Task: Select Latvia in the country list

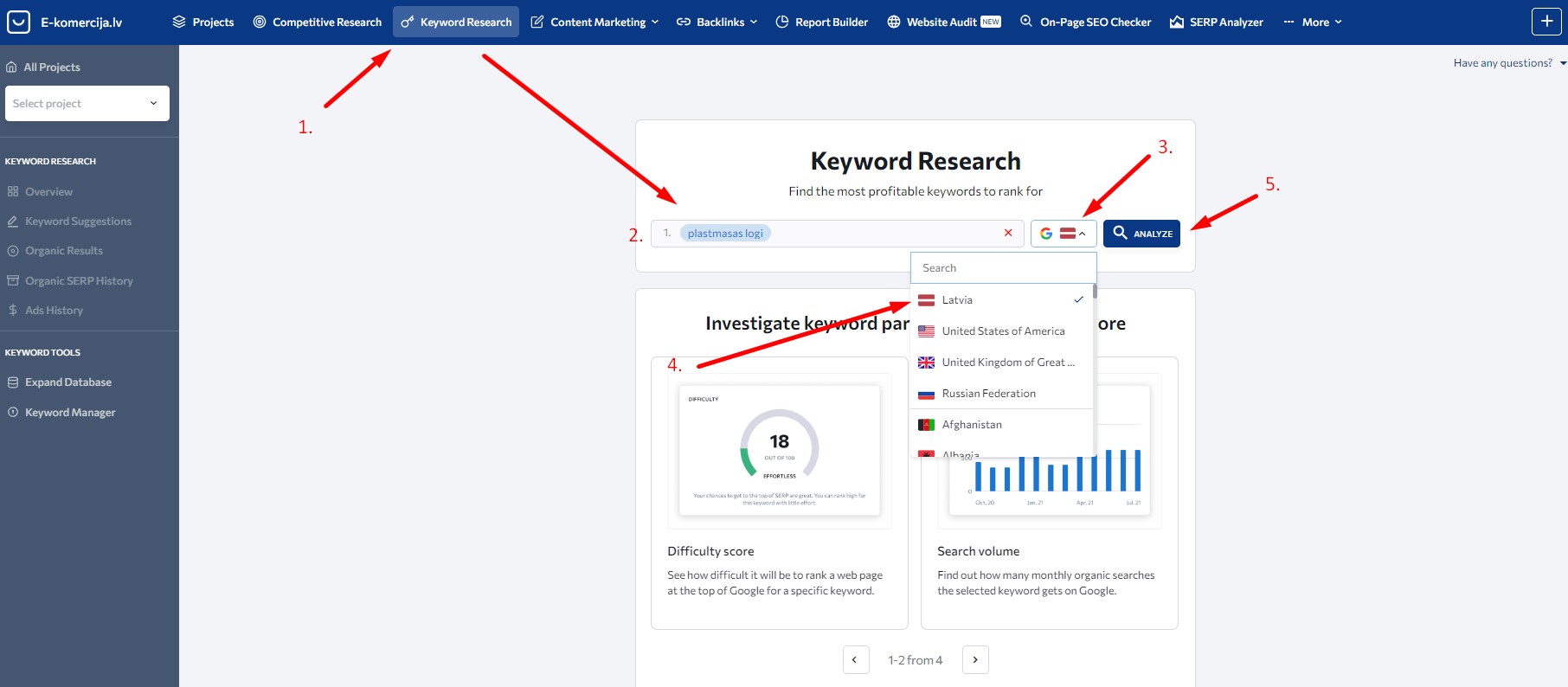Action: pyautogui.click(x=957, y=300)
